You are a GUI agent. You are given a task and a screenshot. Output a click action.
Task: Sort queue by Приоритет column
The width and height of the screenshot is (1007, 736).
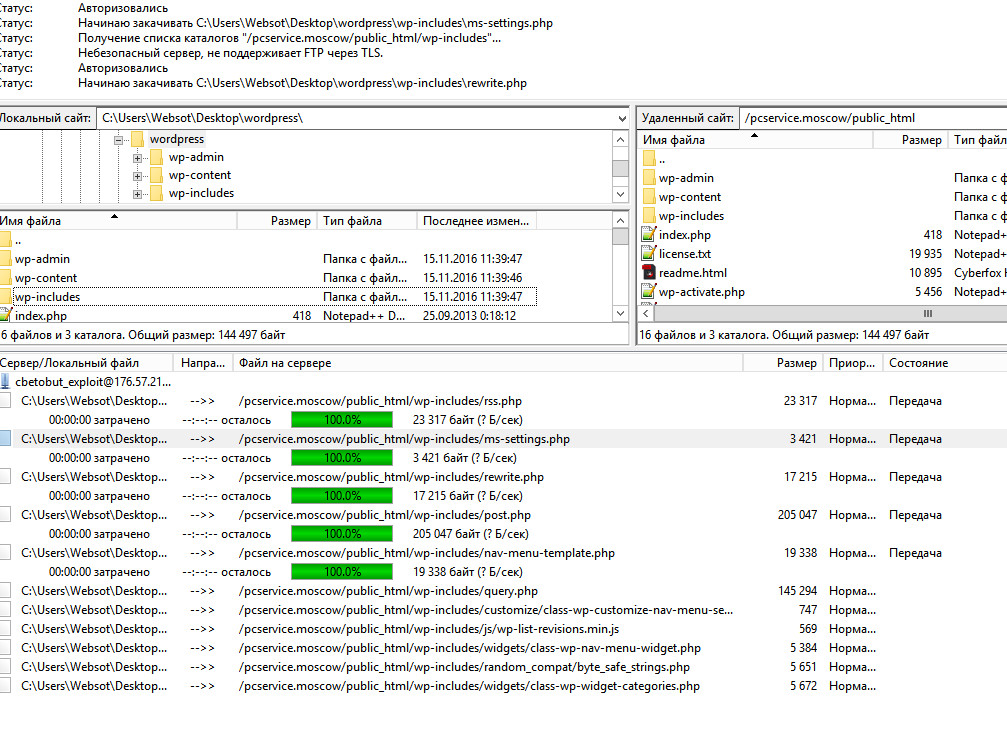click(852, 363)
